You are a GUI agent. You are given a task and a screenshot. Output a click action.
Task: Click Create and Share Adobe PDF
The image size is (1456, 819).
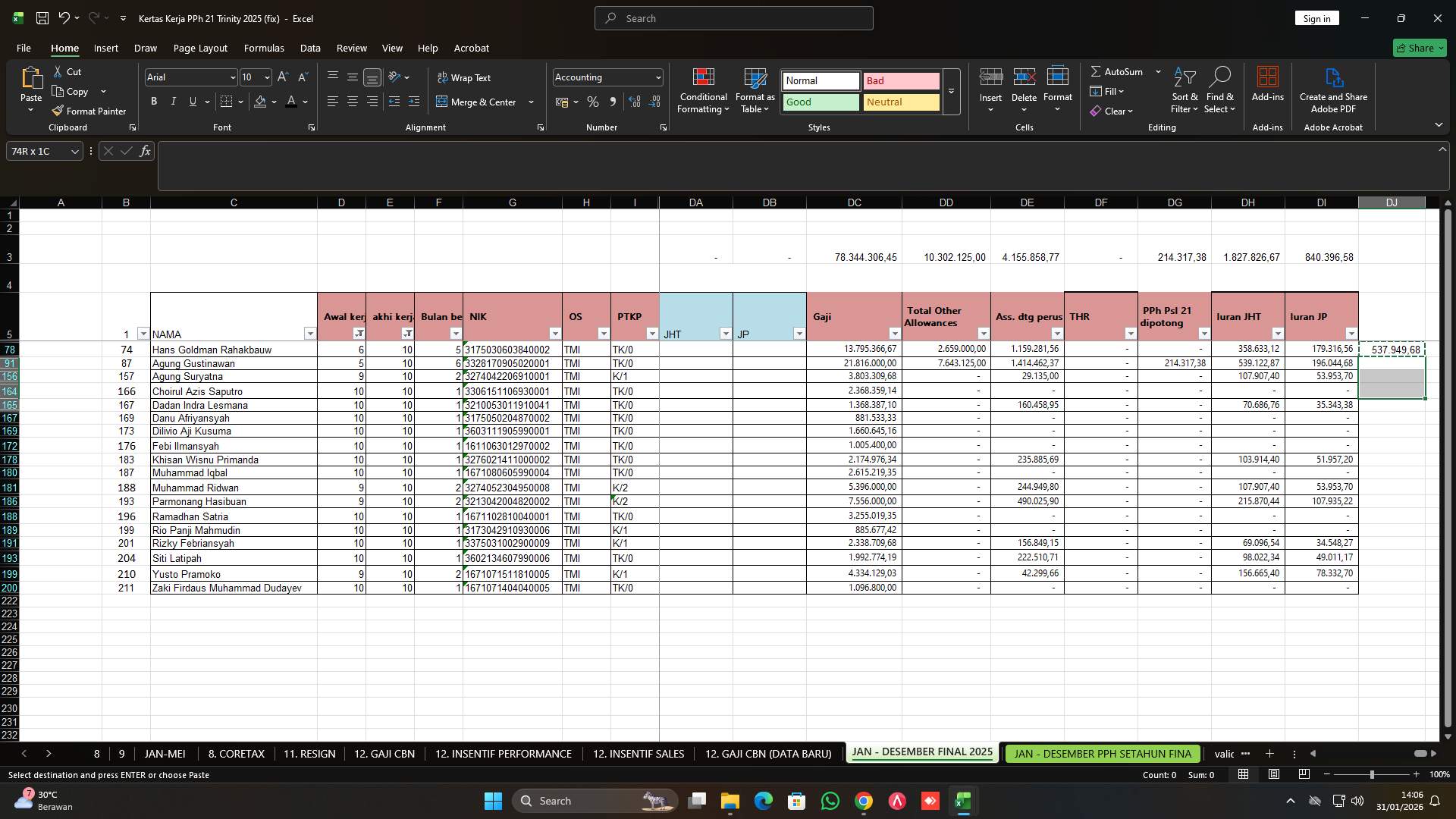[1333, 90]
